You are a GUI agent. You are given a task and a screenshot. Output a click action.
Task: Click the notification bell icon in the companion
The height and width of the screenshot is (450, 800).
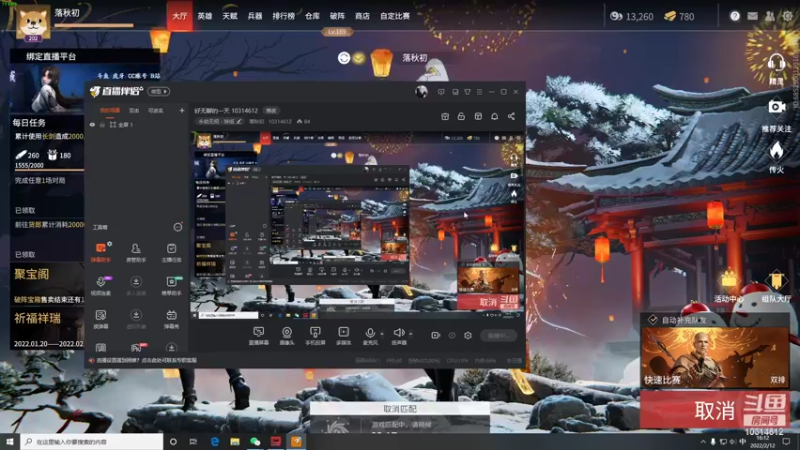[494, 116]
